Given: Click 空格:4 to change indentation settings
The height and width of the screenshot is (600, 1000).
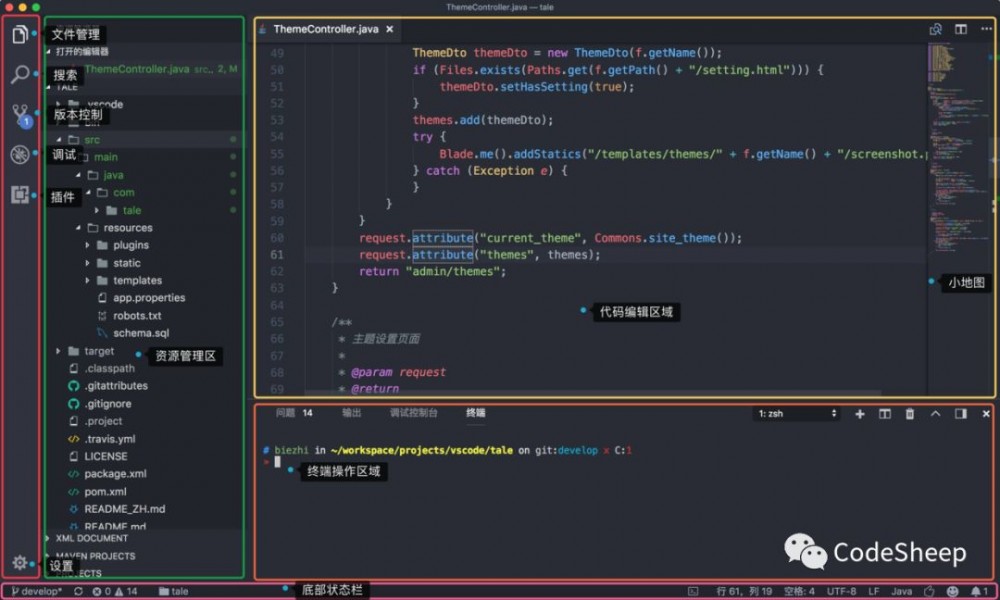Looking at the screenshot, I should 800,591.
